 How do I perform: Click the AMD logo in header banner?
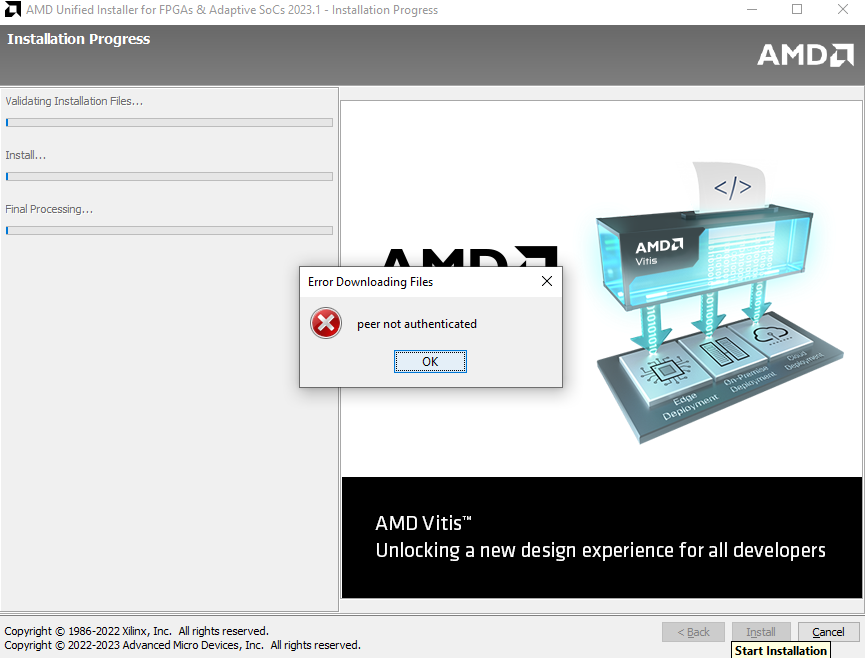805,55
